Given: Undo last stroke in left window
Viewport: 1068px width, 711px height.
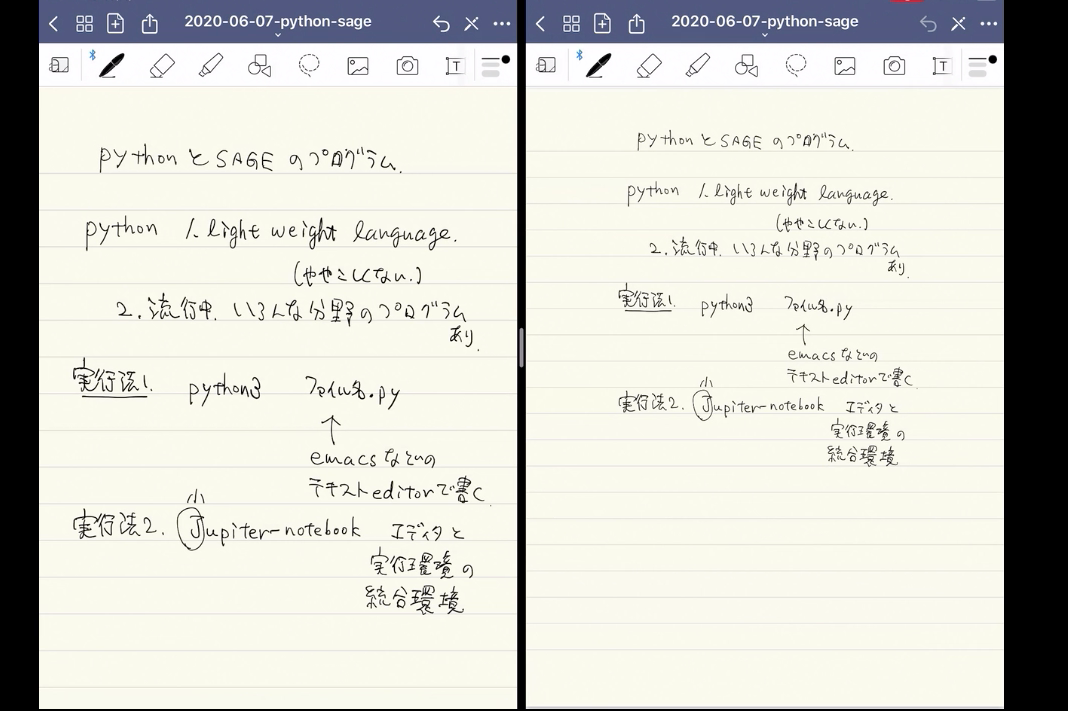Looking at the screenshot, I should [441, 25].
